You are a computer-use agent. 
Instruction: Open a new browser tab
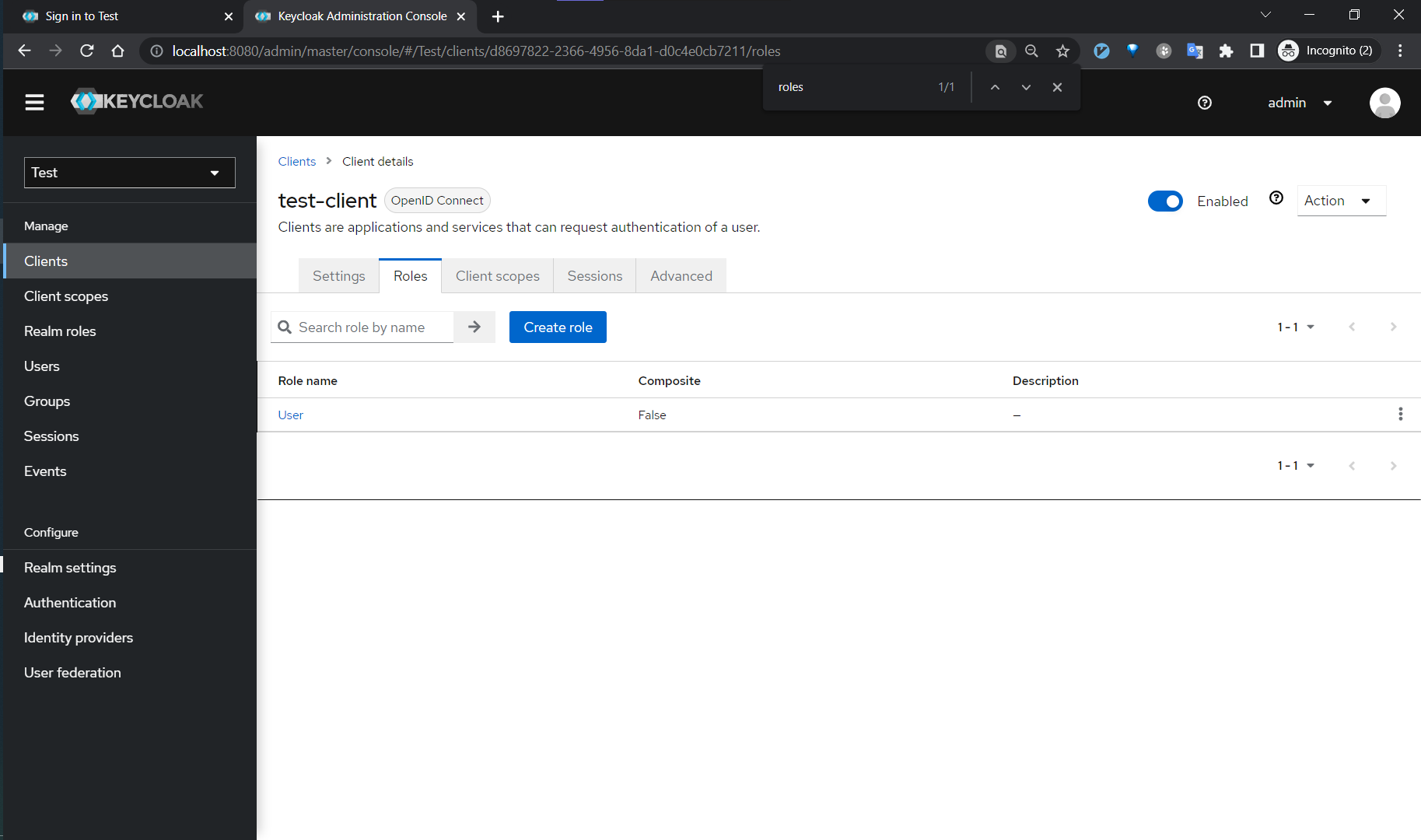[x=499, y=16]
